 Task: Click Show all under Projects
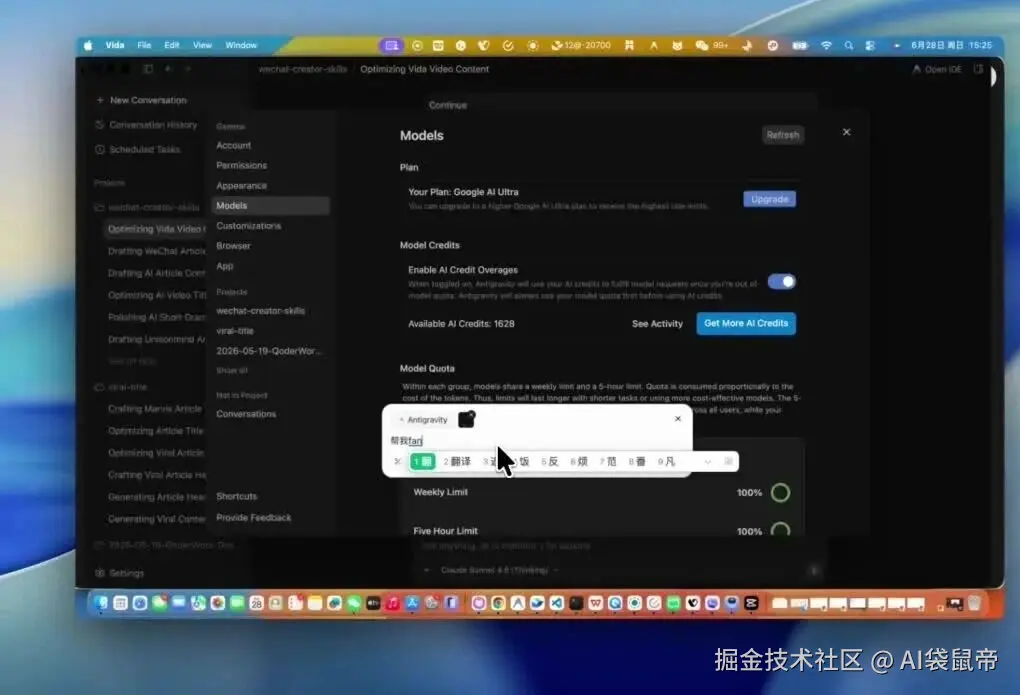232,370
